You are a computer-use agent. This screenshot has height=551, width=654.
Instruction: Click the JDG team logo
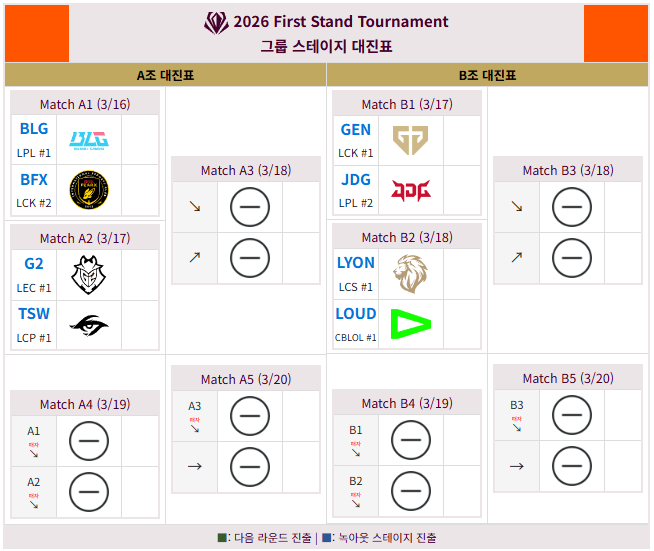coord(411,190)
